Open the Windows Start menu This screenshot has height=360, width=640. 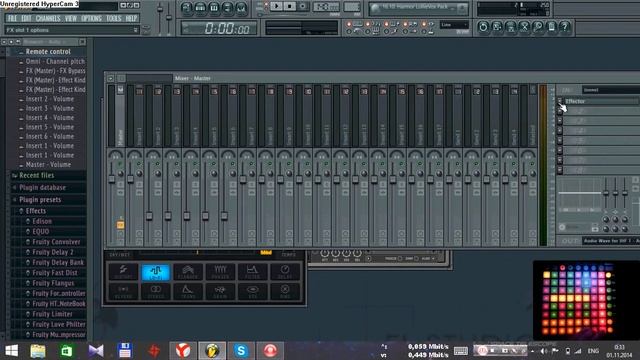pos(11,351)
